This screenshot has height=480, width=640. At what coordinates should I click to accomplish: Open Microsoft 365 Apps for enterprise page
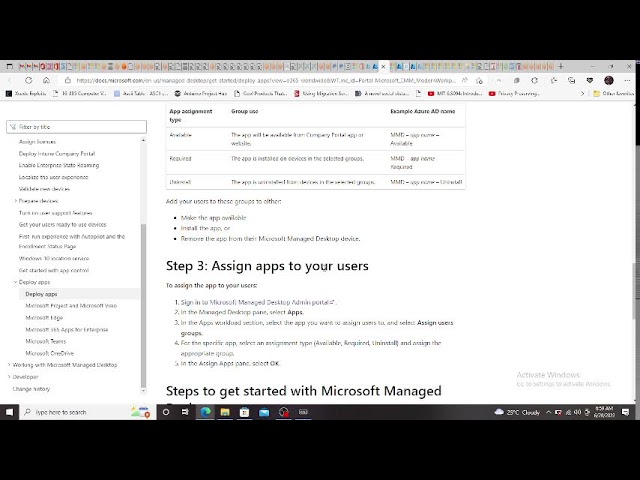[67, 329]
